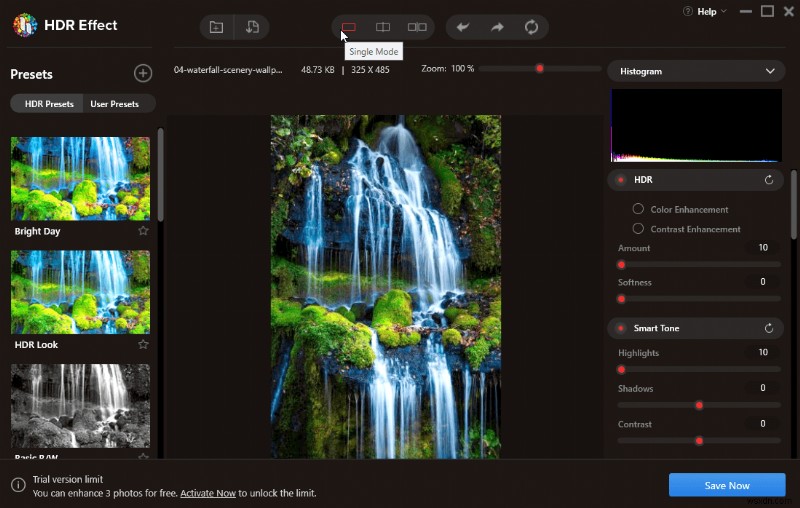Image resolution: width=800 pixels, height=508 pixels.
Task: Adjust the Shadows slider handle
Action: 699,405
